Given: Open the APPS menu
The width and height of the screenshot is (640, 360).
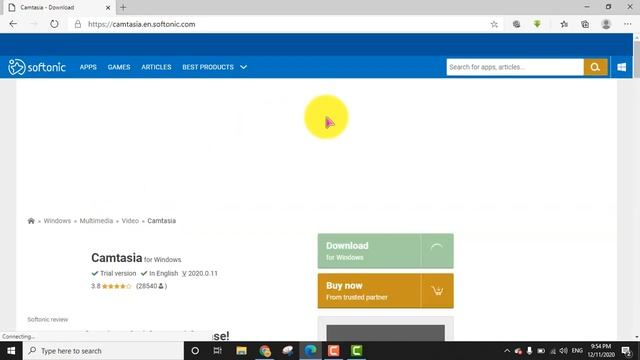Looking at the screenshot, I should (x=88, y=67).
